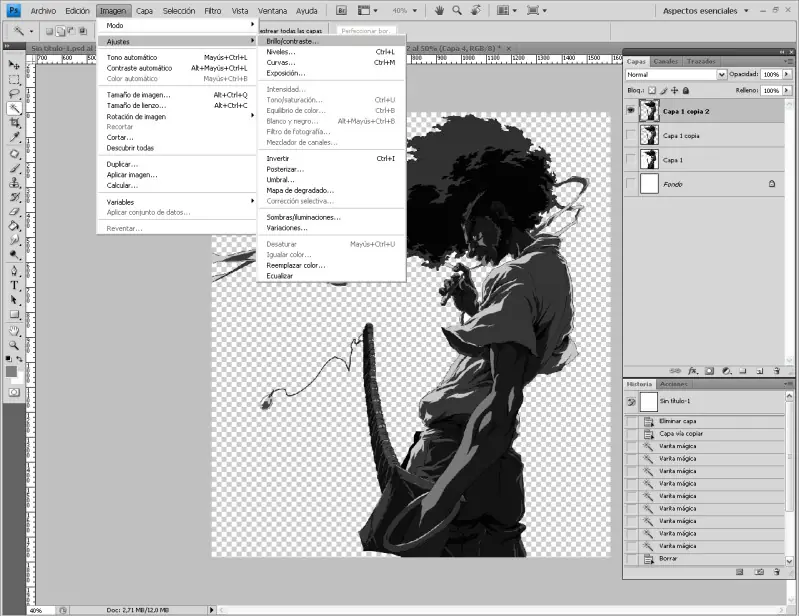This screenshot has height=616, width=799.
Task: Select the Type tool
Action: [14, 285]
